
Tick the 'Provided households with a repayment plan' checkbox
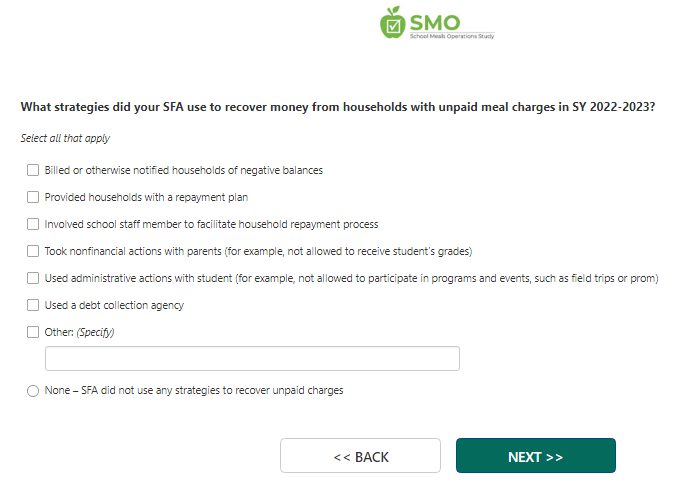coord(33,197)
